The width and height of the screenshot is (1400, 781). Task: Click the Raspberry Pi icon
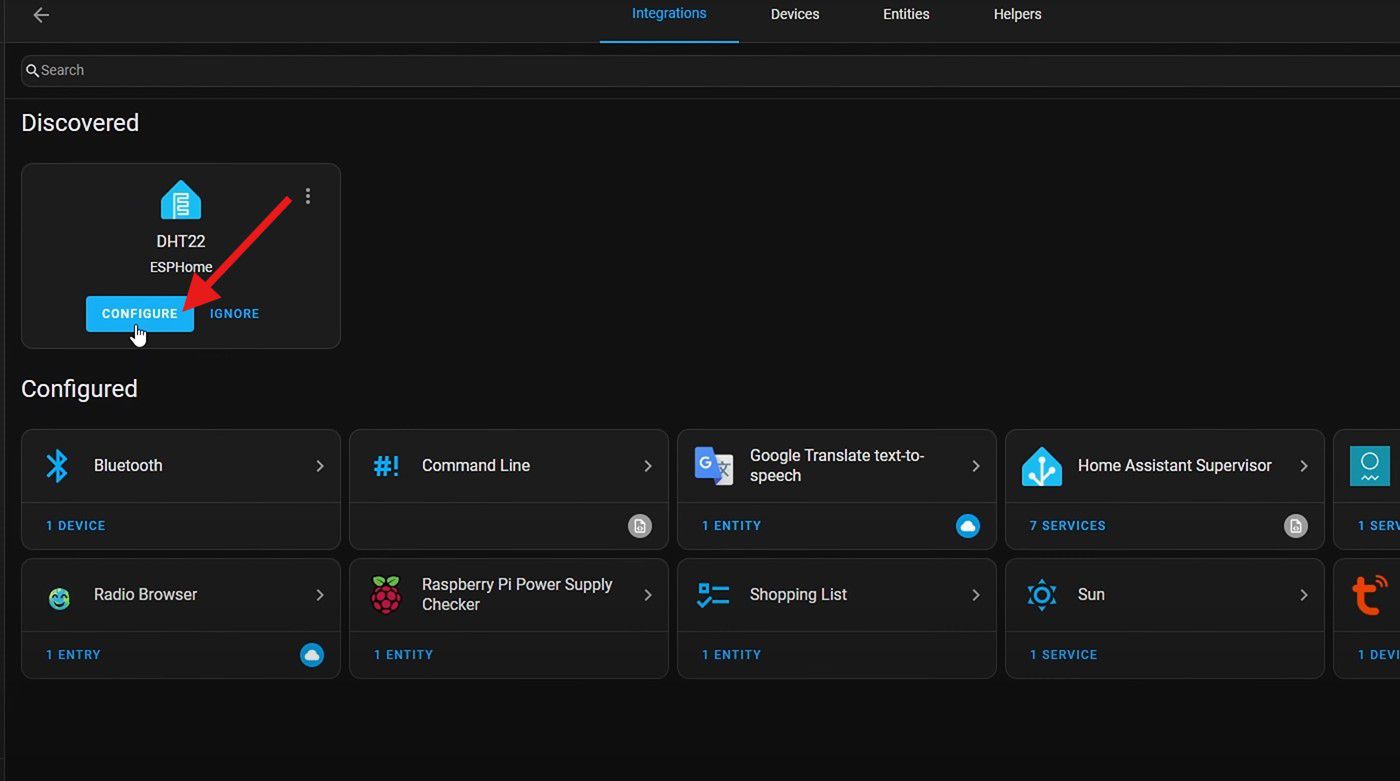(x=386, y=595)
